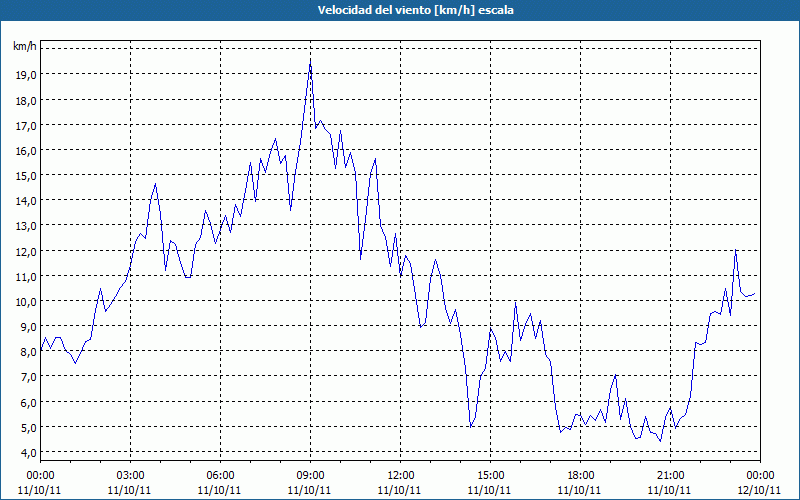Select the '12/10/11' date label
This screenshot has height=500, width=800.
pos(760,490)
